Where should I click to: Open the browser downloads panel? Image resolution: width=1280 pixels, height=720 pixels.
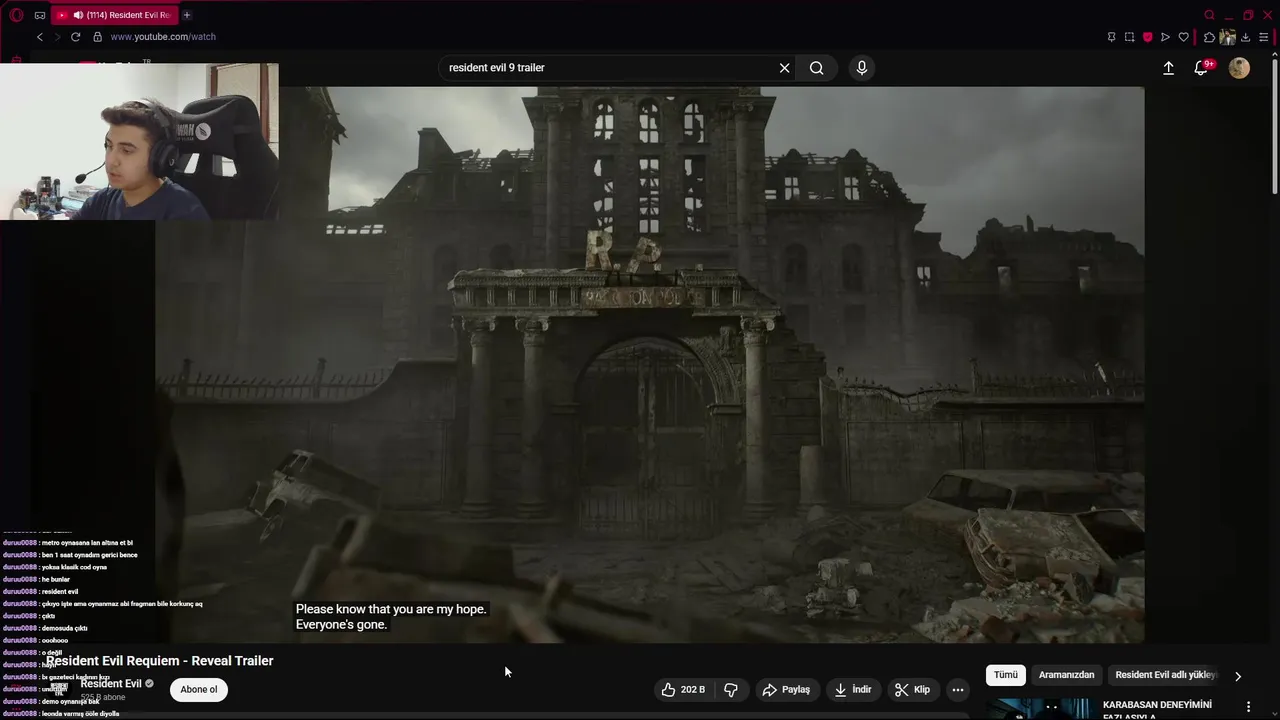click(x=1245, y=37)
